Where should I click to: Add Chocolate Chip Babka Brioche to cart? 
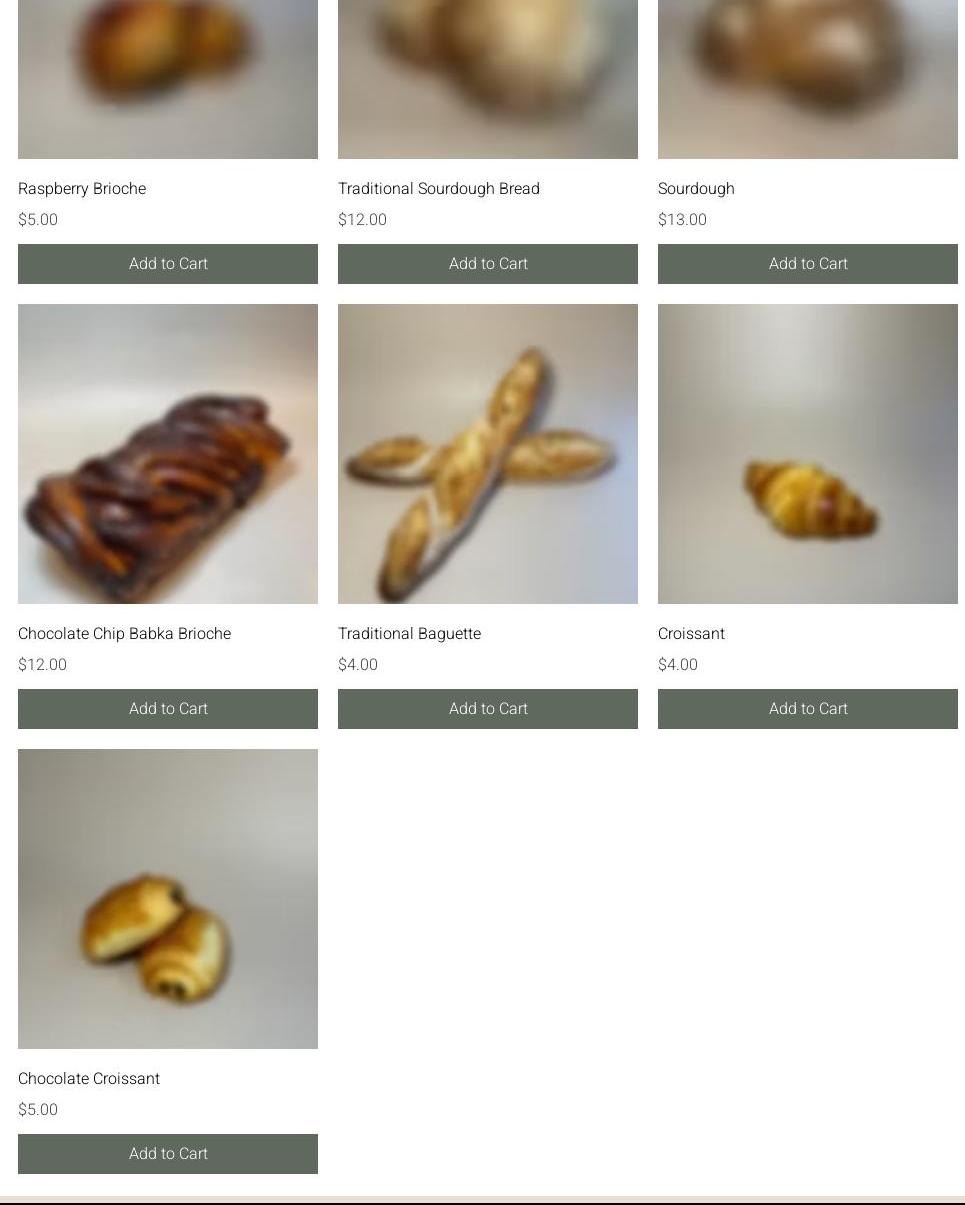pyautogui.click(x=168, y=709)
